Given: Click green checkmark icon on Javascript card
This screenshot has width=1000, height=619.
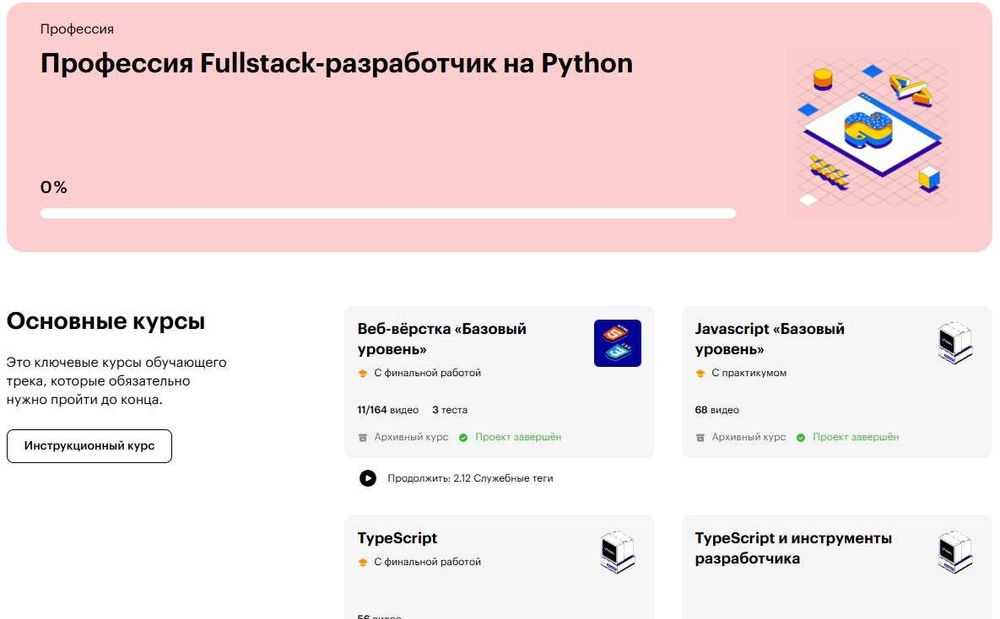Looking at the screenshot, I should 801,437.
